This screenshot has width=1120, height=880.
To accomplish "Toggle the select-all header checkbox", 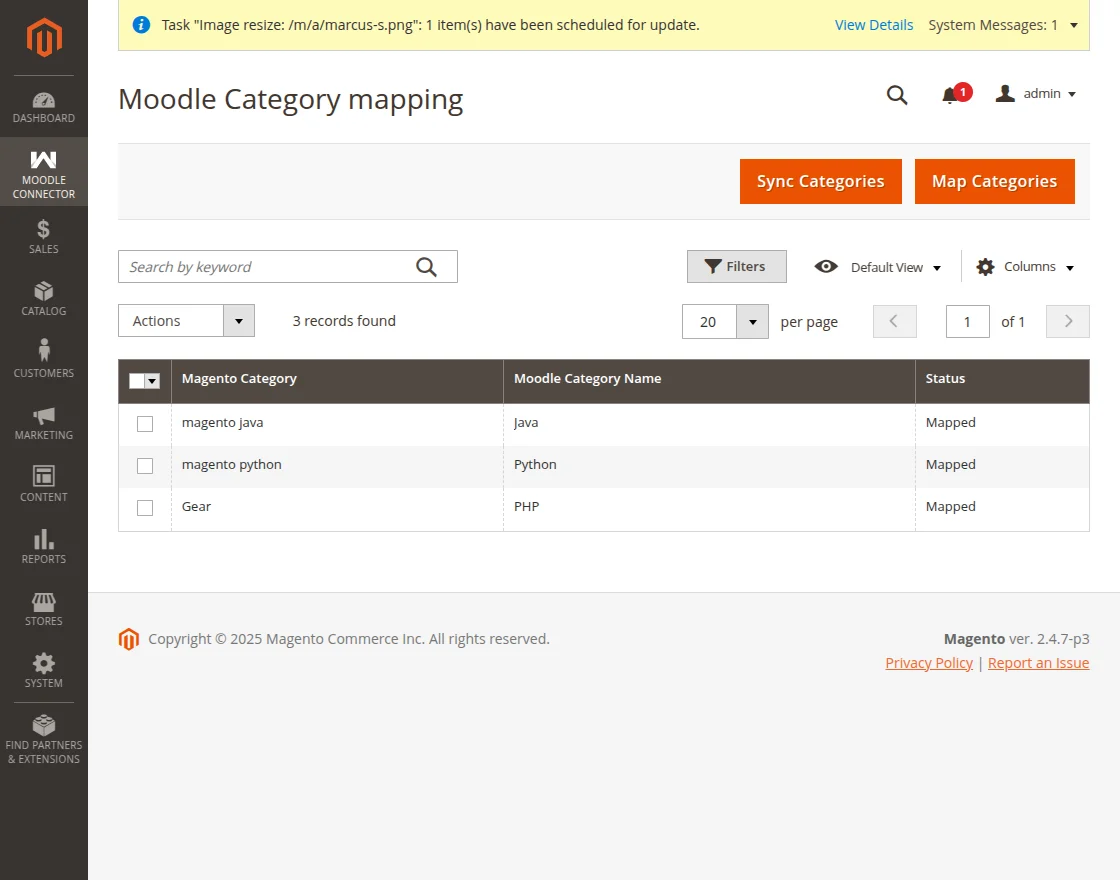I will coord(136,381).
